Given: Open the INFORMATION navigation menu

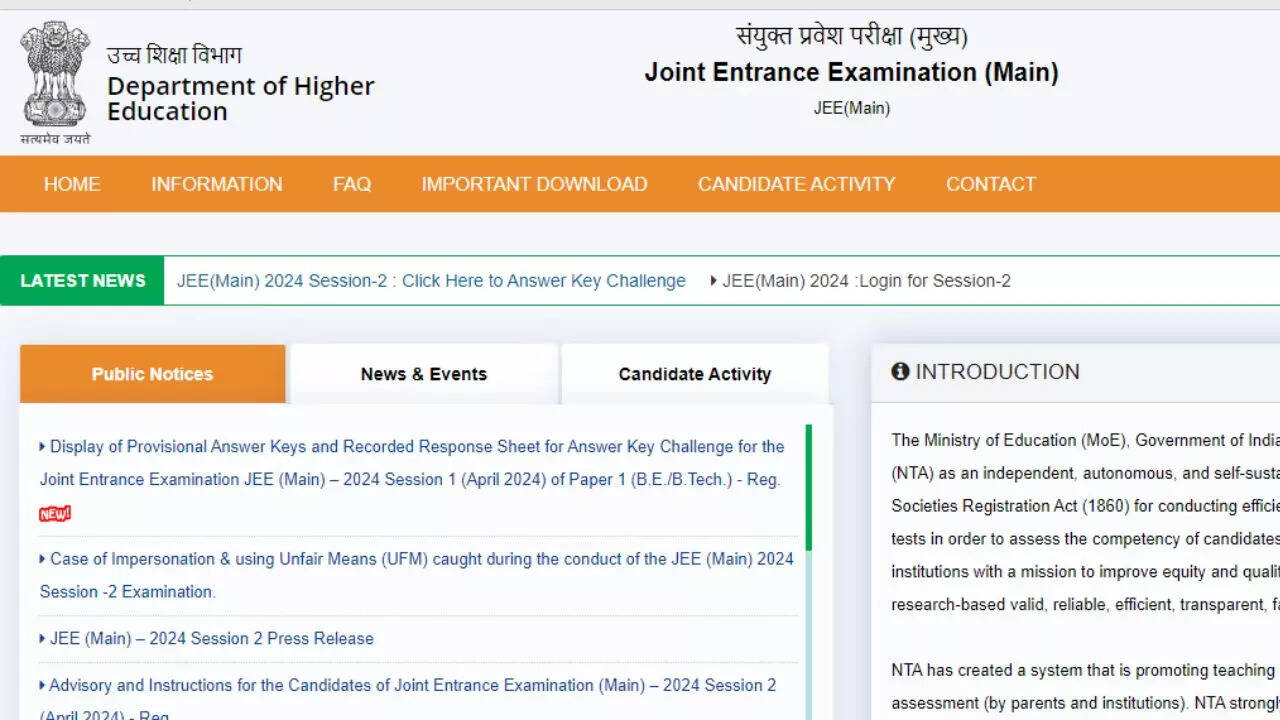Looking at the screenshot, I should (x=216, y=184).
